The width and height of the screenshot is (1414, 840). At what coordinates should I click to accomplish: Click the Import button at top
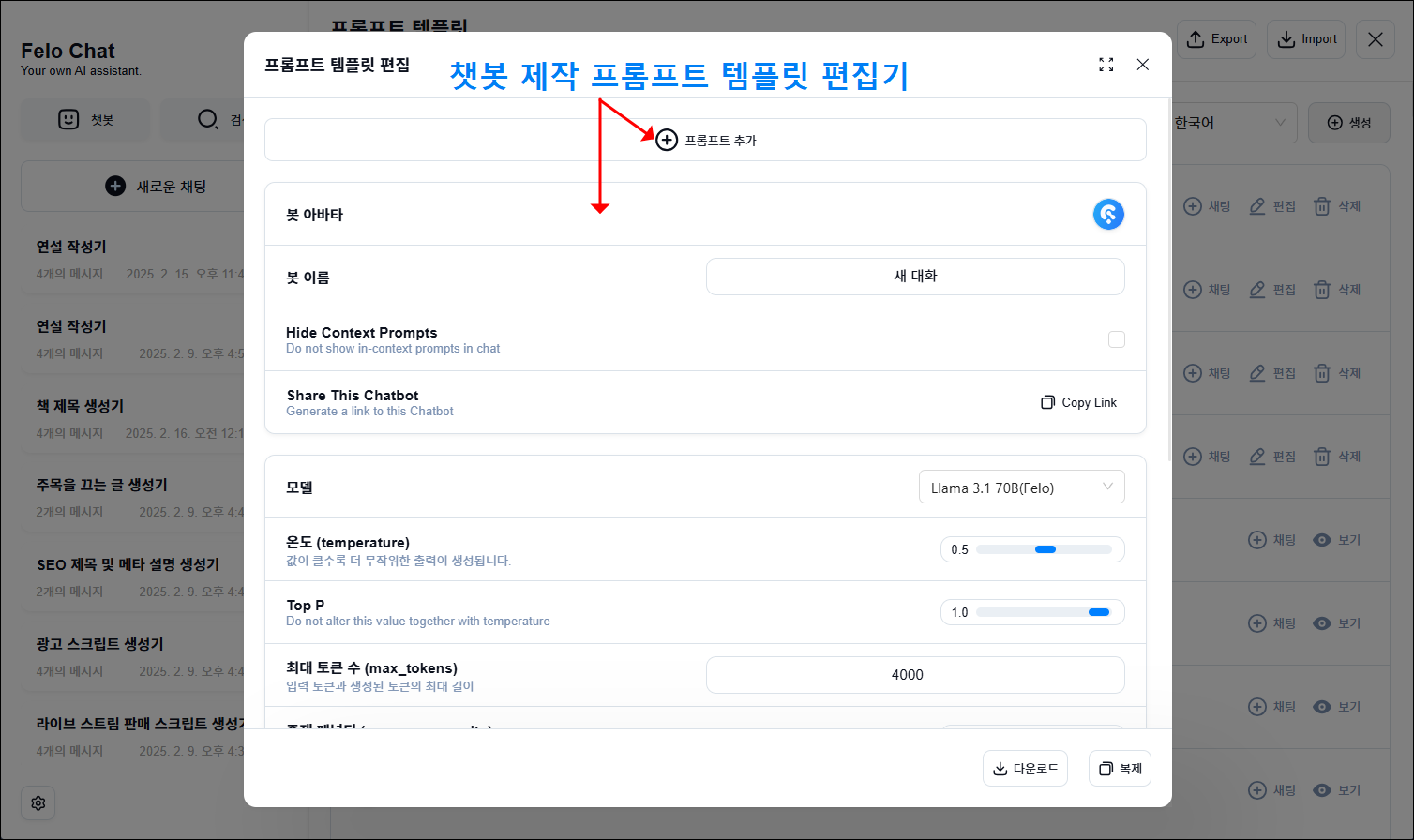(1306, 39)
